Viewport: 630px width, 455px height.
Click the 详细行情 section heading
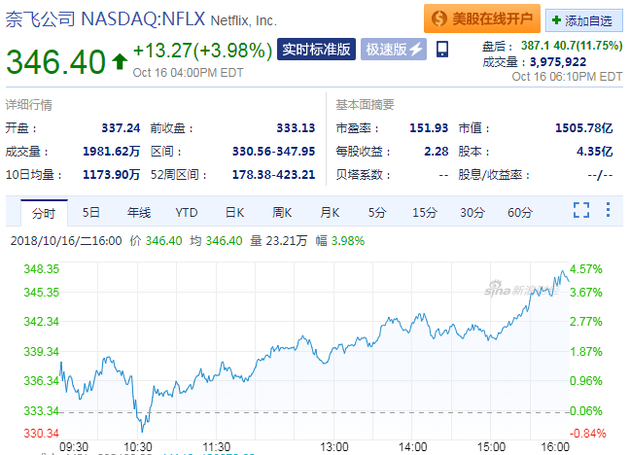(29, 105)
